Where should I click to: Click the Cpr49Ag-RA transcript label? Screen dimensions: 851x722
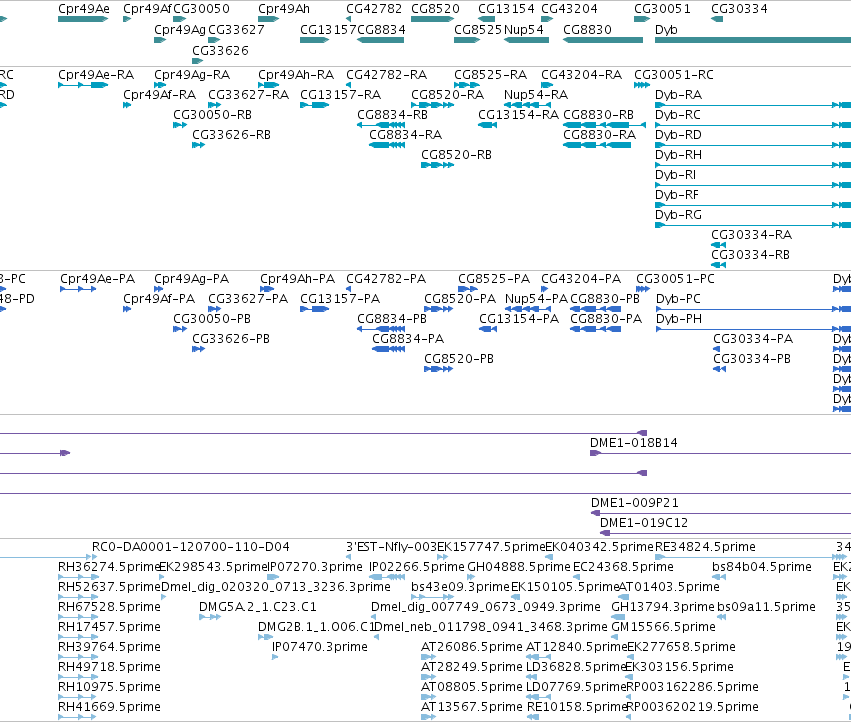click(192, 75)
